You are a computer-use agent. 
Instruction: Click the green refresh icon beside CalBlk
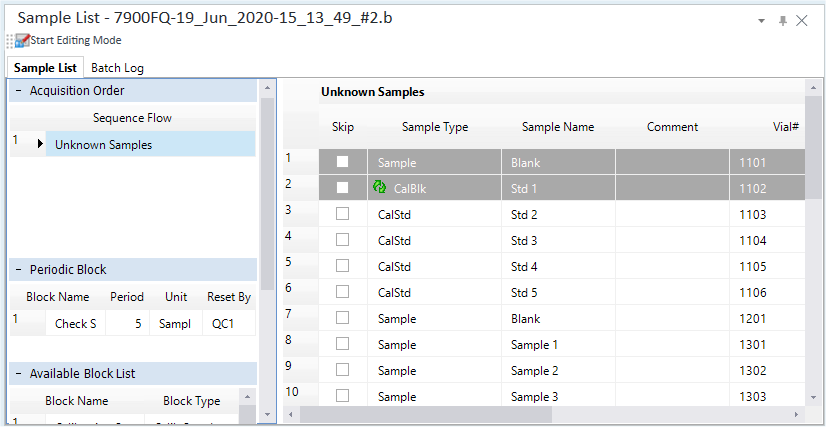(x=380, y=187)
